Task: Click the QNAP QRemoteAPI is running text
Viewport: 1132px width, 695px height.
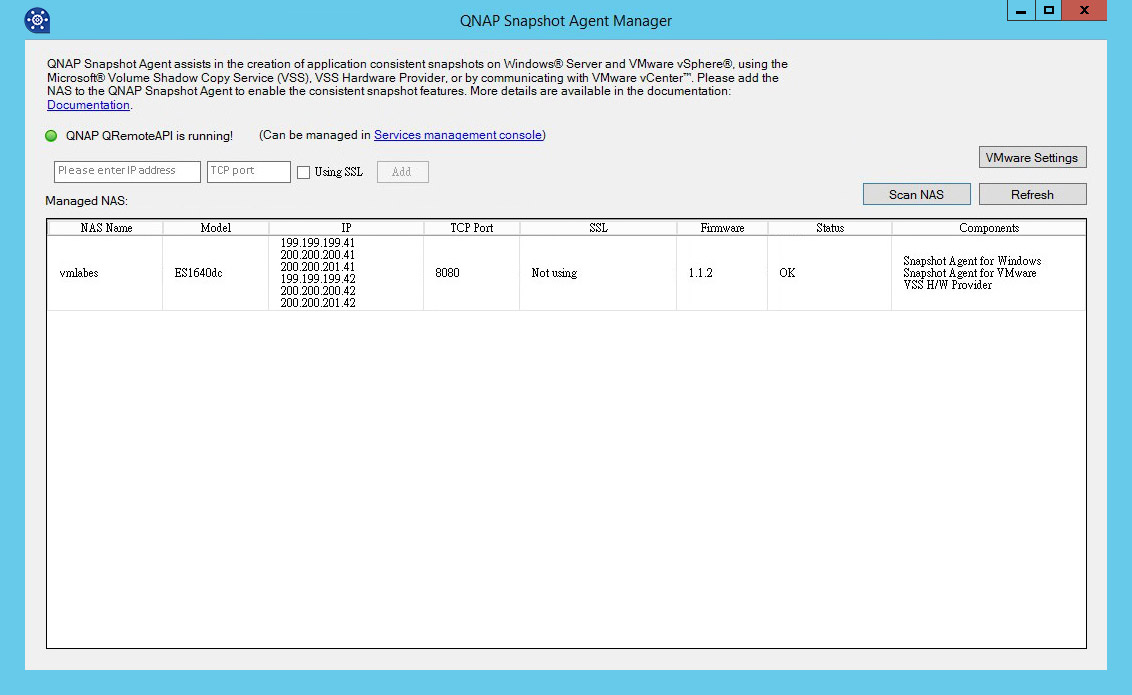Action: pyautogui.click(x=149, y=136)
